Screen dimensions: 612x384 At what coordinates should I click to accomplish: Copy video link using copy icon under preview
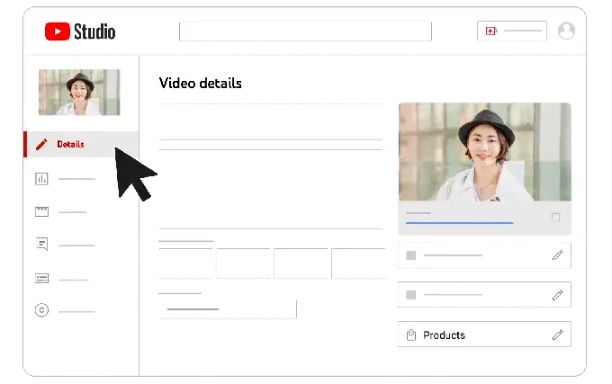tap(556, 217)
